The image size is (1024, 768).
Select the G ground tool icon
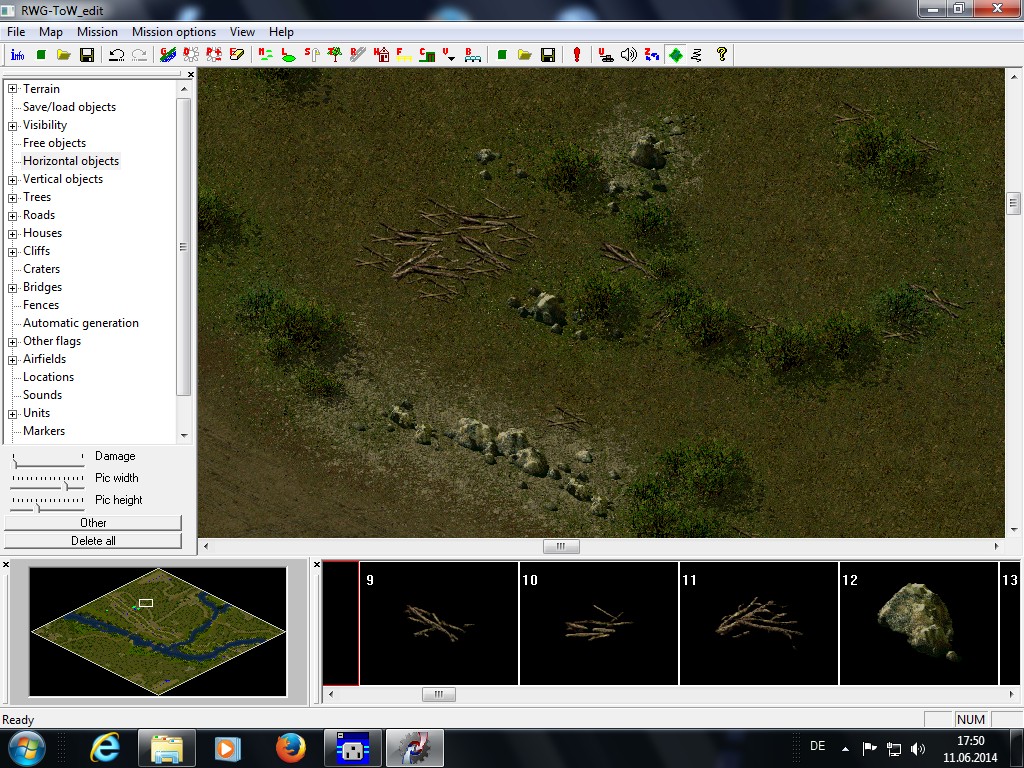[x=168, y=55]
